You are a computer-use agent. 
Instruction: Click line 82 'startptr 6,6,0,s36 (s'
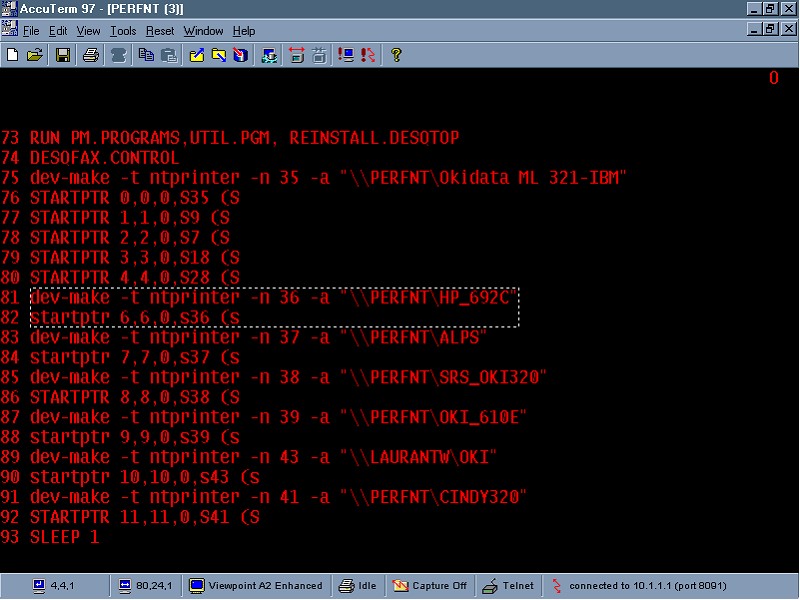coord(135,317)
